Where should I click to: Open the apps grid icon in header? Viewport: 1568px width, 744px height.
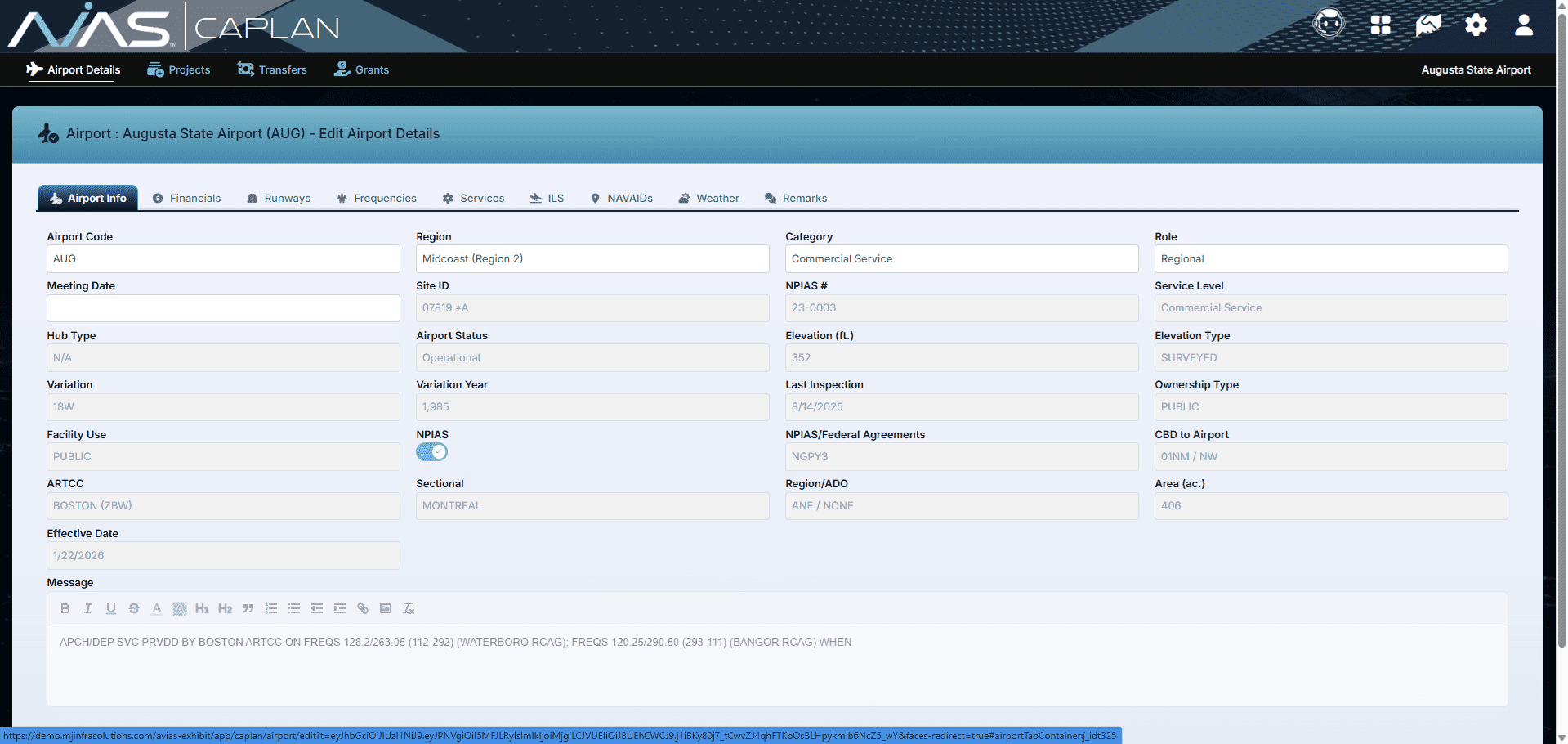point(1380,25)
